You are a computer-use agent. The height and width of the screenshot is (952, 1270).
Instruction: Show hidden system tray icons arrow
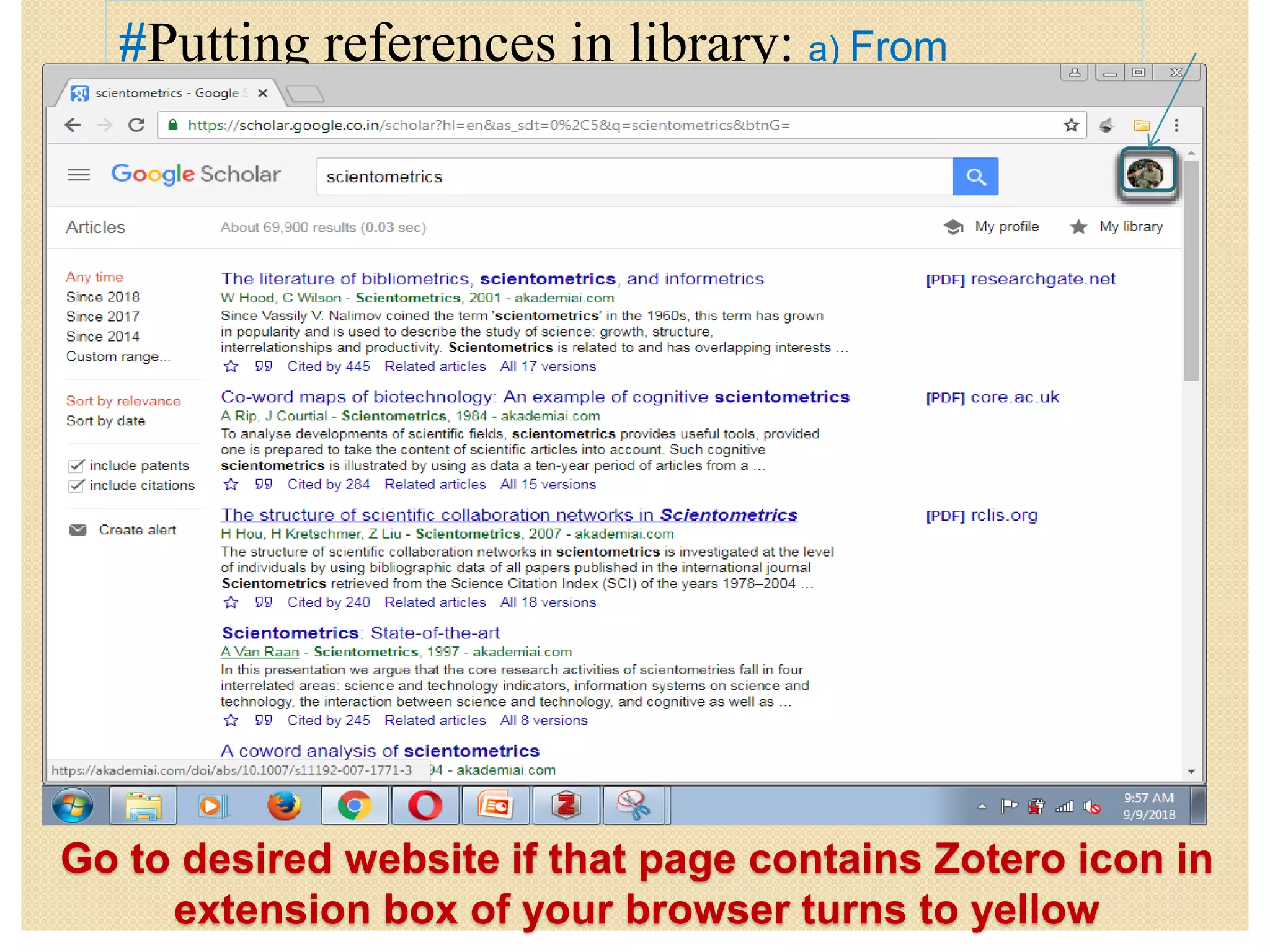pyautogui.click(x=982, y=807)
